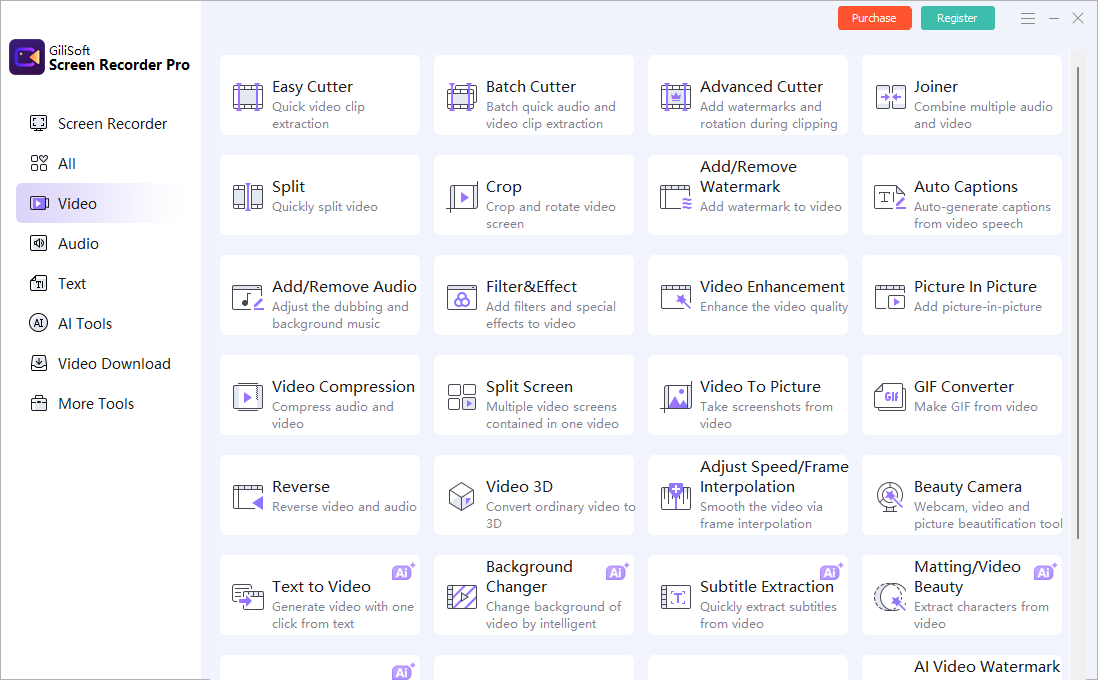Image resolution: width=1098 pixels, height=680 pixels.
Task: Click the Batch Cutter title text
Action: pyautogui.click(x=531, y=87)
